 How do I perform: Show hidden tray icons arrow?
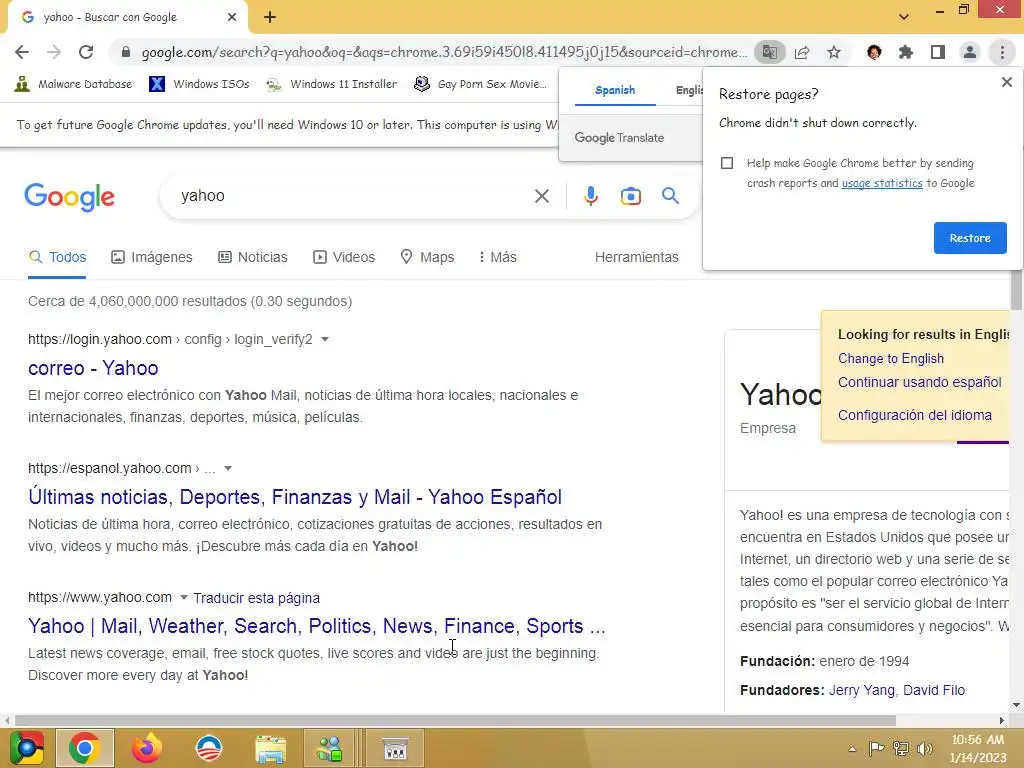[x=852, y=749]
